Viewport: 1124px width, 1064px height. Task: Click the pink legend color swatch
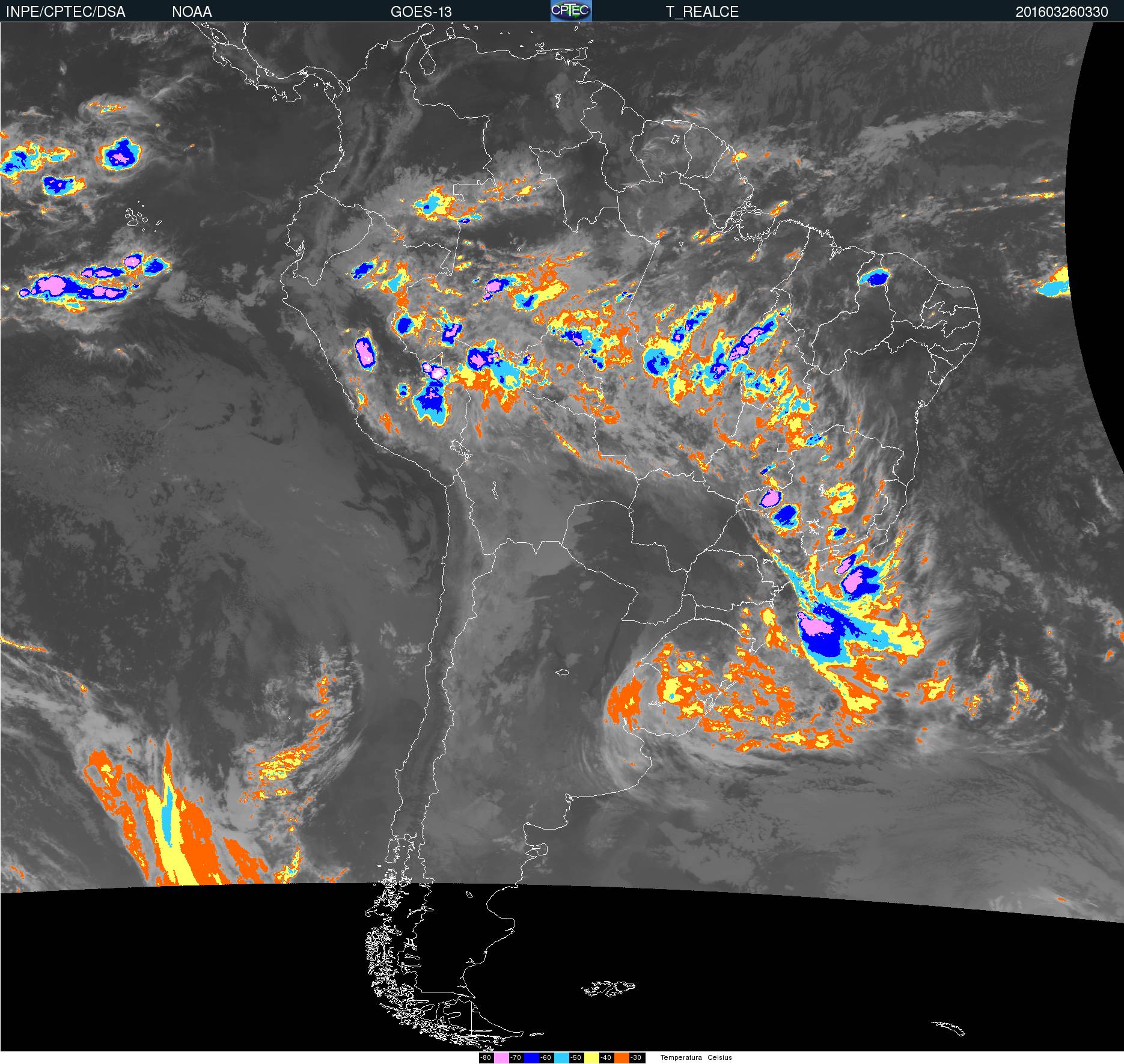[501, 1057]
